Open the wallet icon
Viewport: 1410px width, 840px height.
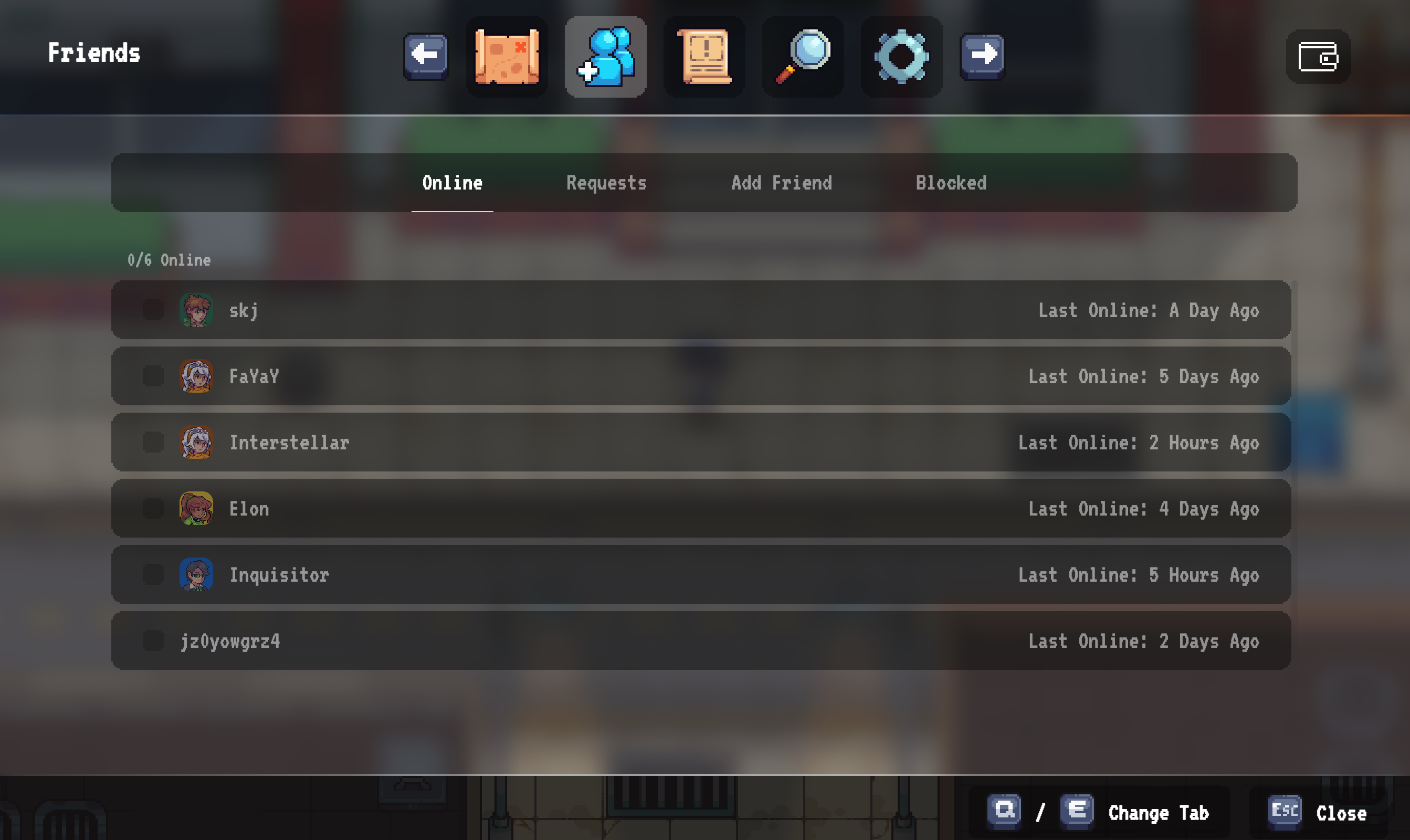click(x=1318, y=57)
